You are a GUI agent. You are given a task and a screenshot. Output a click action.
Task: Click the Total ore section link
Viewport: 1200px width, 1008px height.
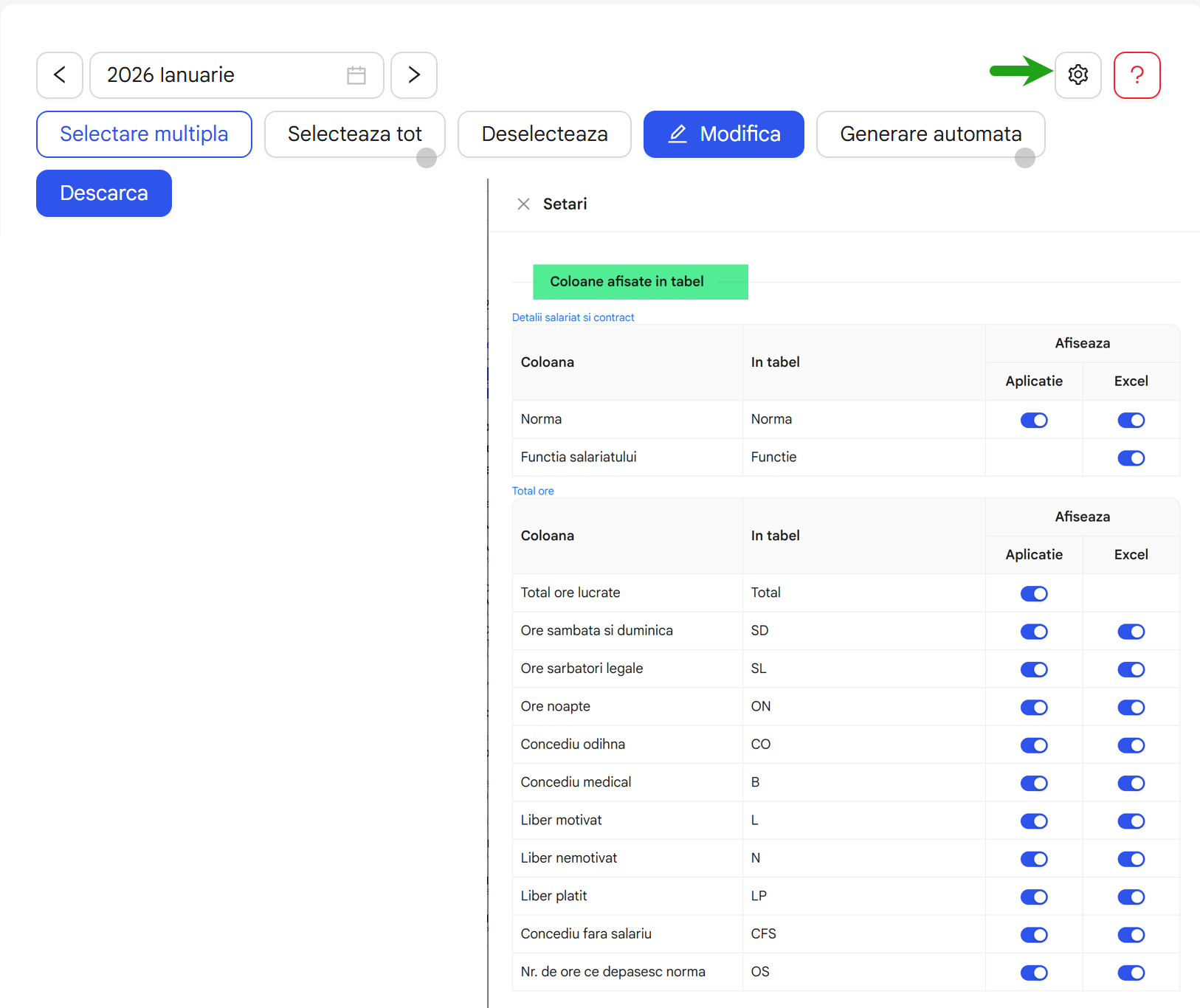click(533, 490)
